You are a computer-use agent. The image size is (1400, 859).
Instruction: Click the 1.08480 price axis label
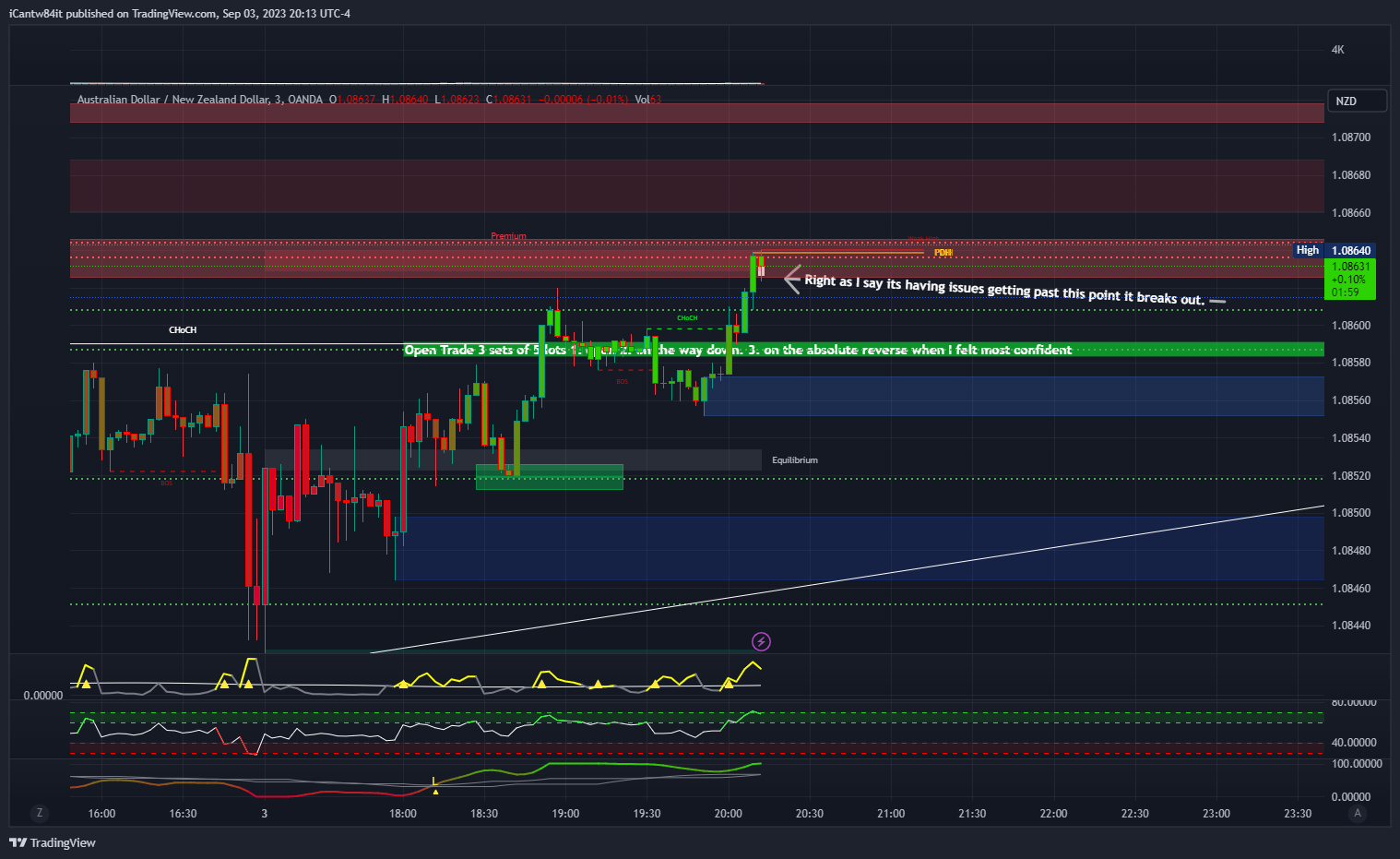(1351, 551)
